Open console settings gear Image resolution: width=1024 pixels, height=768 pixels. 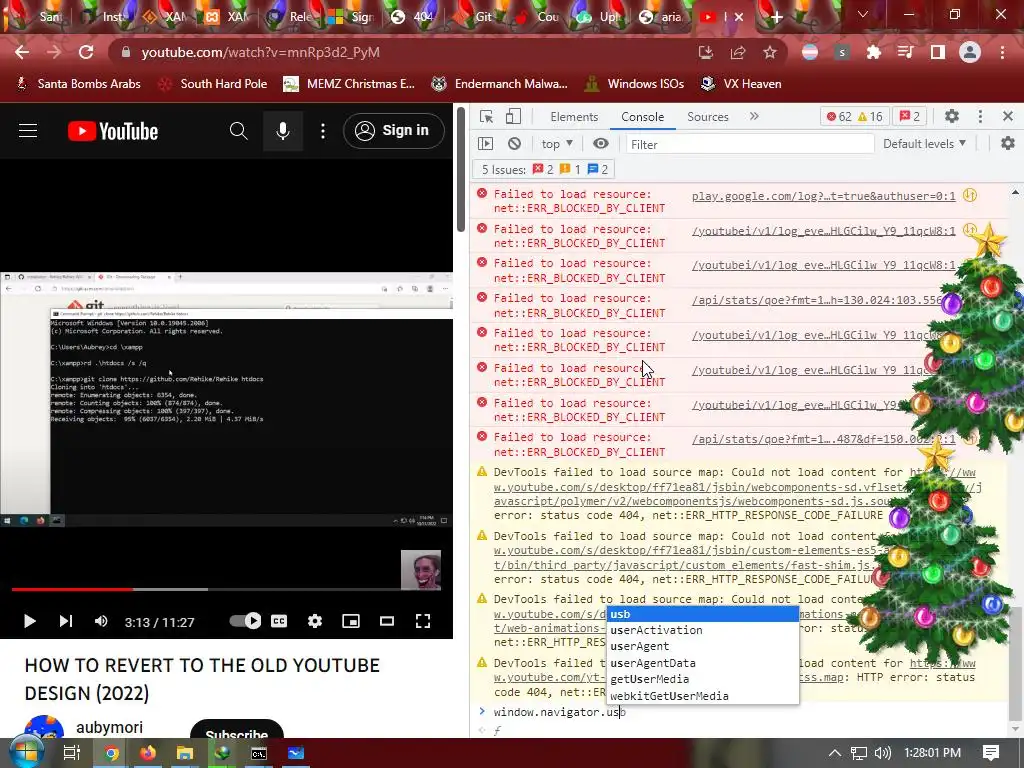[x=1008, y=144]
